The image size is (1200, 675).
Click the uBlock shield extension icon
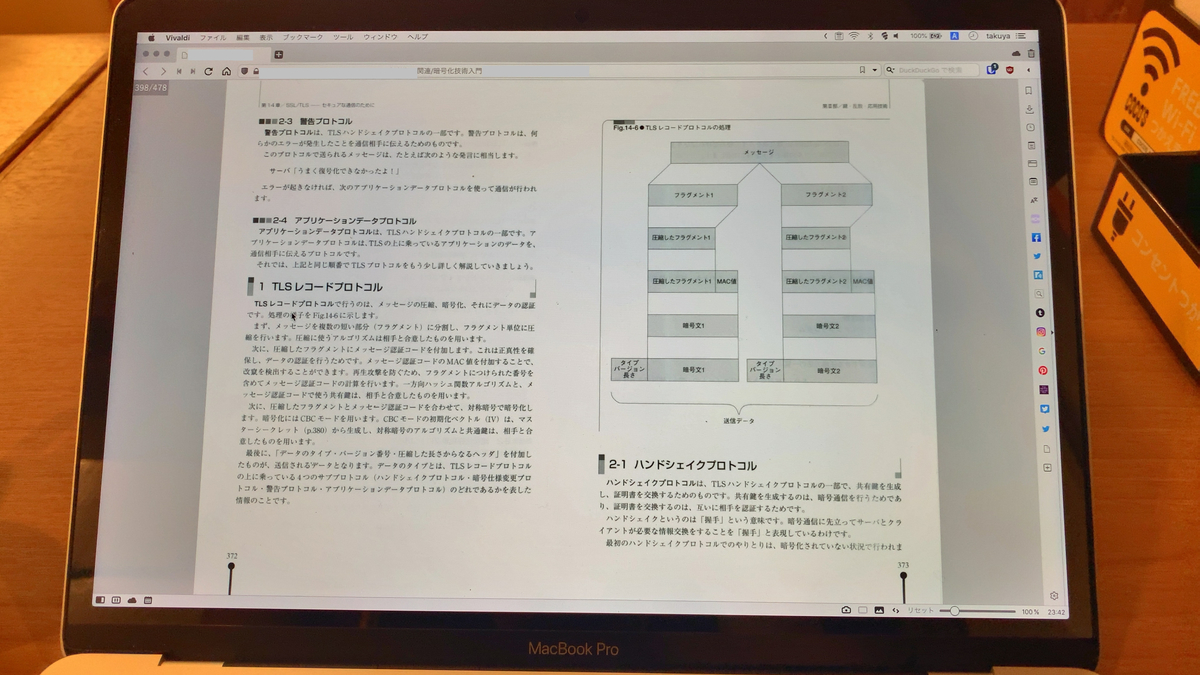(1009, 70)
